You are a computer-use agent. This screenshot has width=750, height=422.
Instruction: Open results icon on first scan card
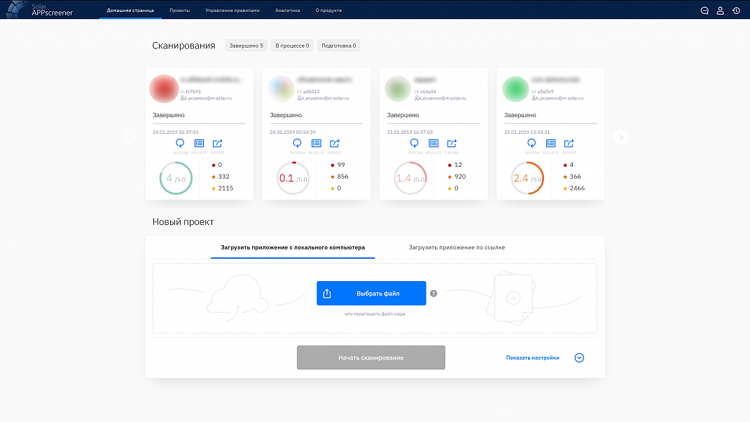199,143
